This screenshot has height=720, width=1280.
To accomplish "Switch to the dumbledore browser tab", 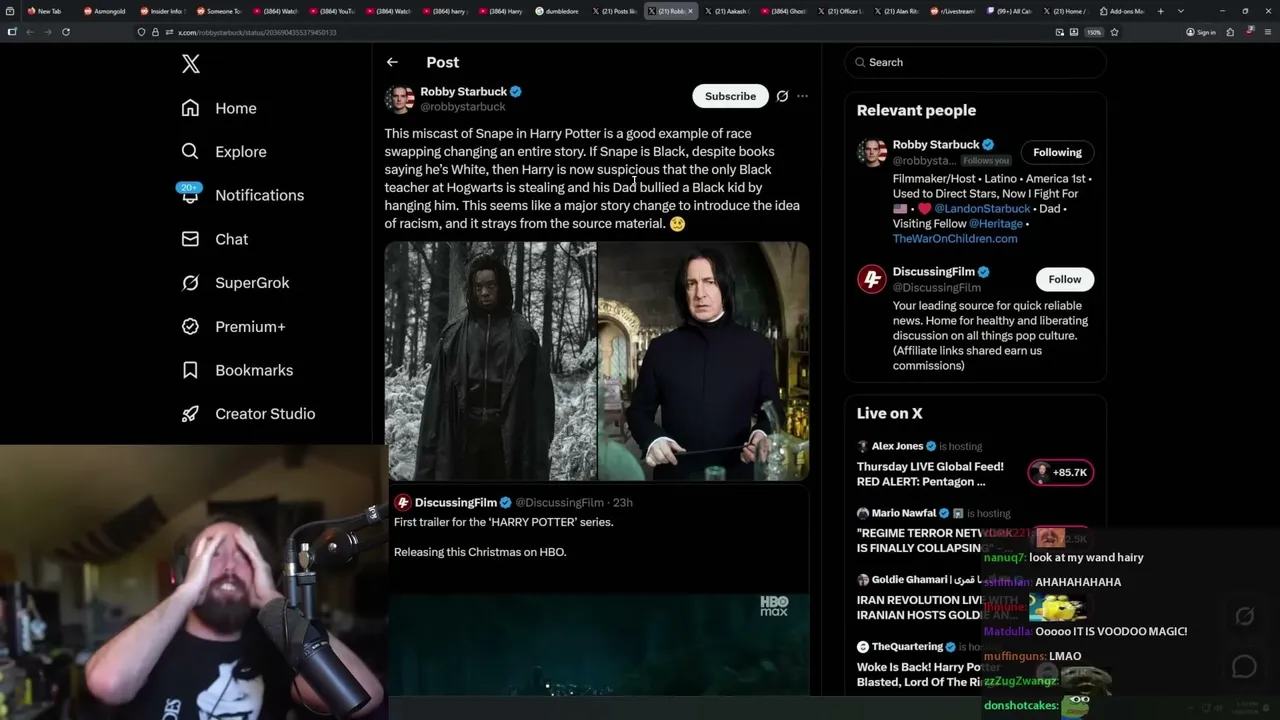I will [557, 11].
